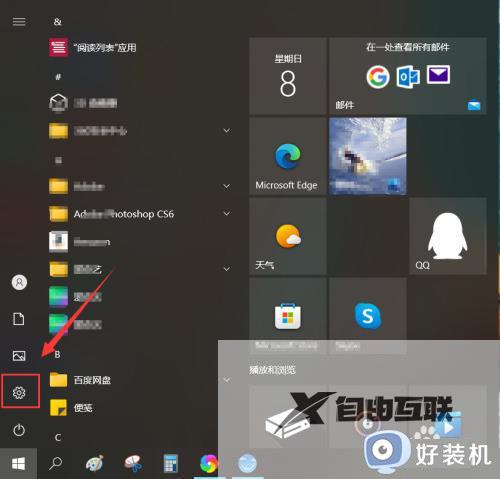
Task: Jump via the & letter header
Action: (58, 22)
